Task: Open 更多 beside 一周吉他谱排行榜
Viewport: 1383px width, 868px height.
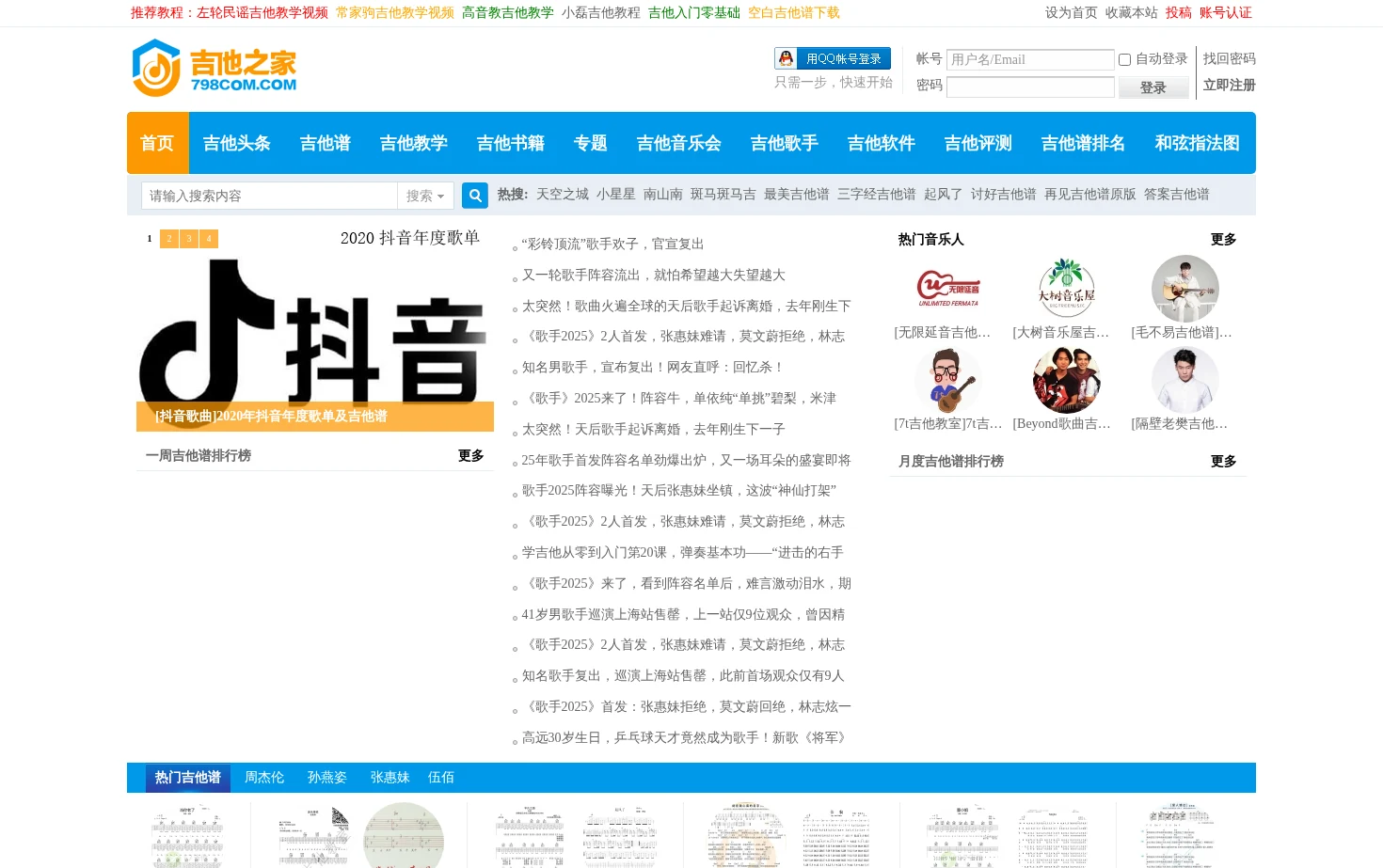Action: tap(471, 456)
